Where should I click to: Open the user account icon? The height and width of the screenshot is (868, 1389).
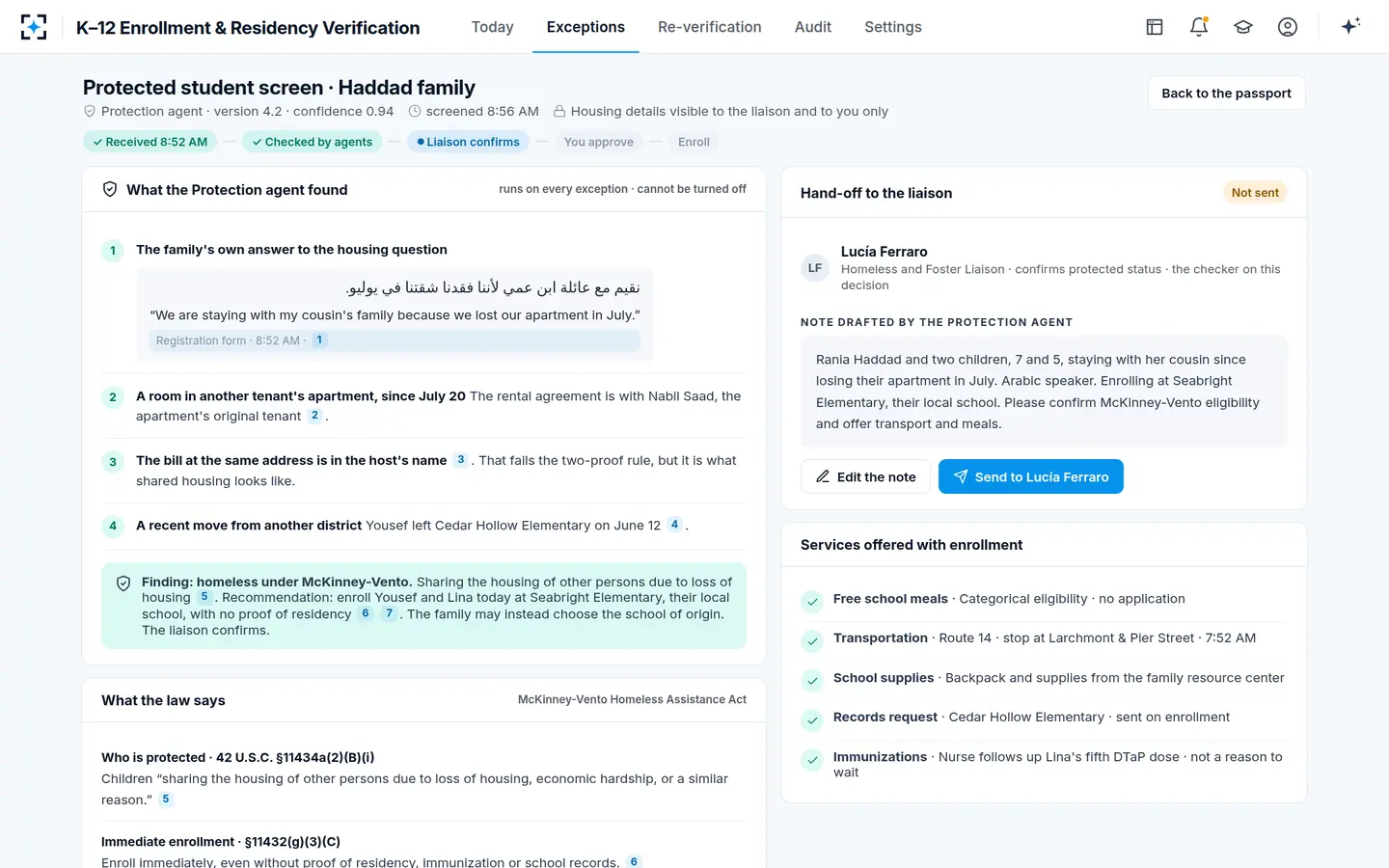click(1288, 27)
